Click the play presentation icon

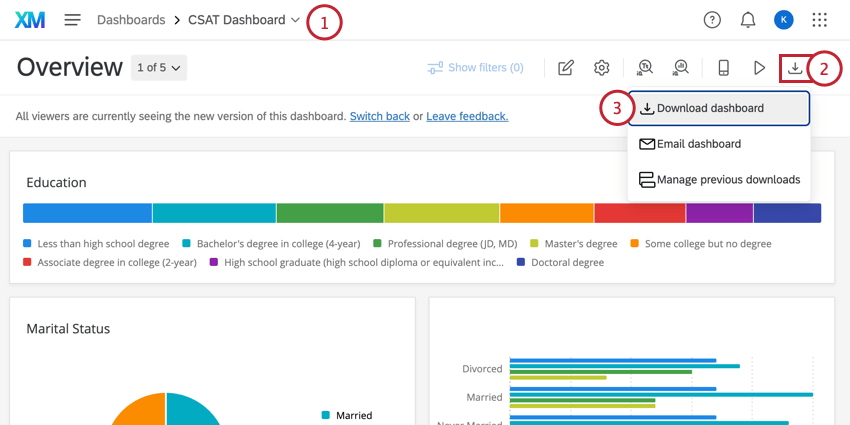pyautogui.click(x=759, y=68)
